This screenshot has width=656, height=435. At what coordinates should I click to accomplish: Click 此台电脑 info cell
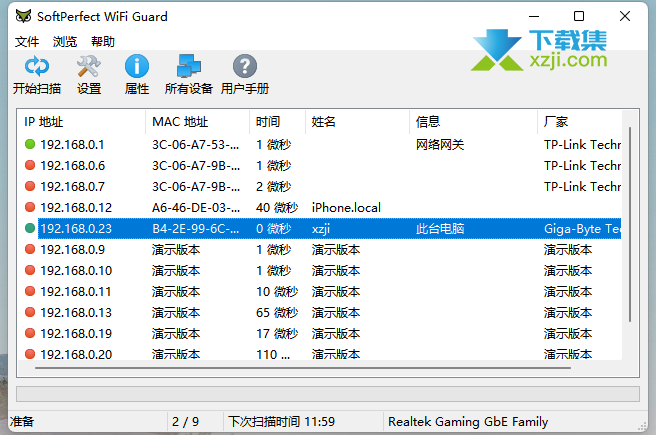[x=440, y=228]
